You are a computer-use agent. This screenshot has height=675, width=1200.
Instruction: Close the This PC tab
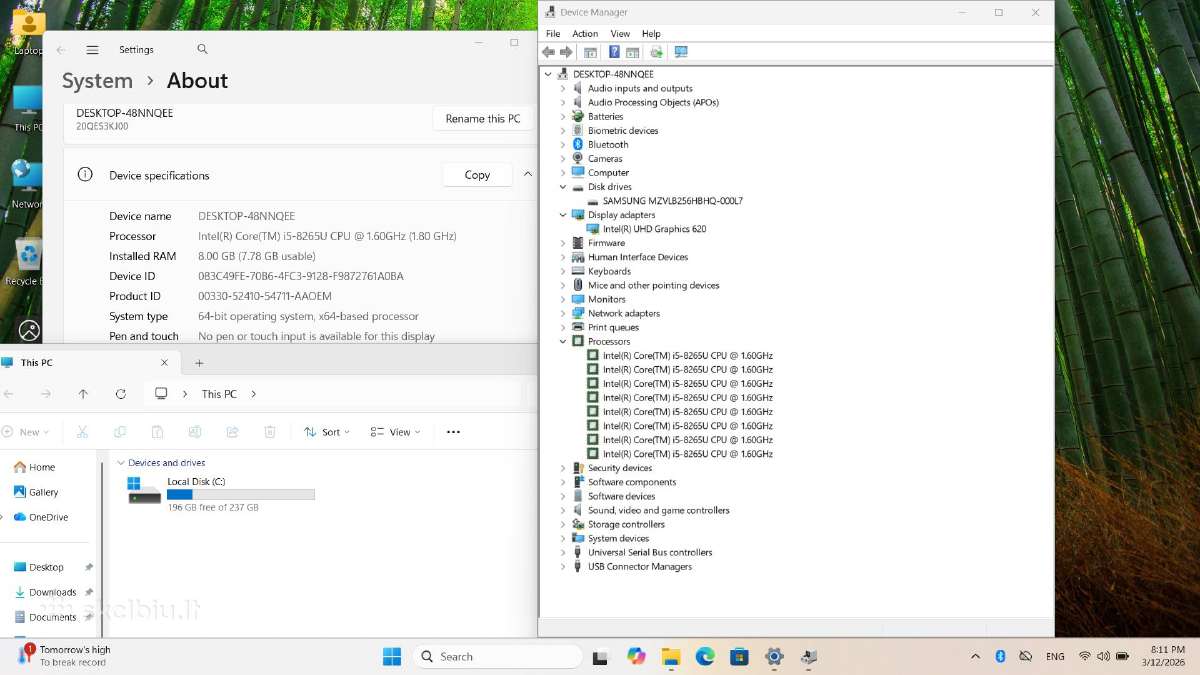pos(165,362)
